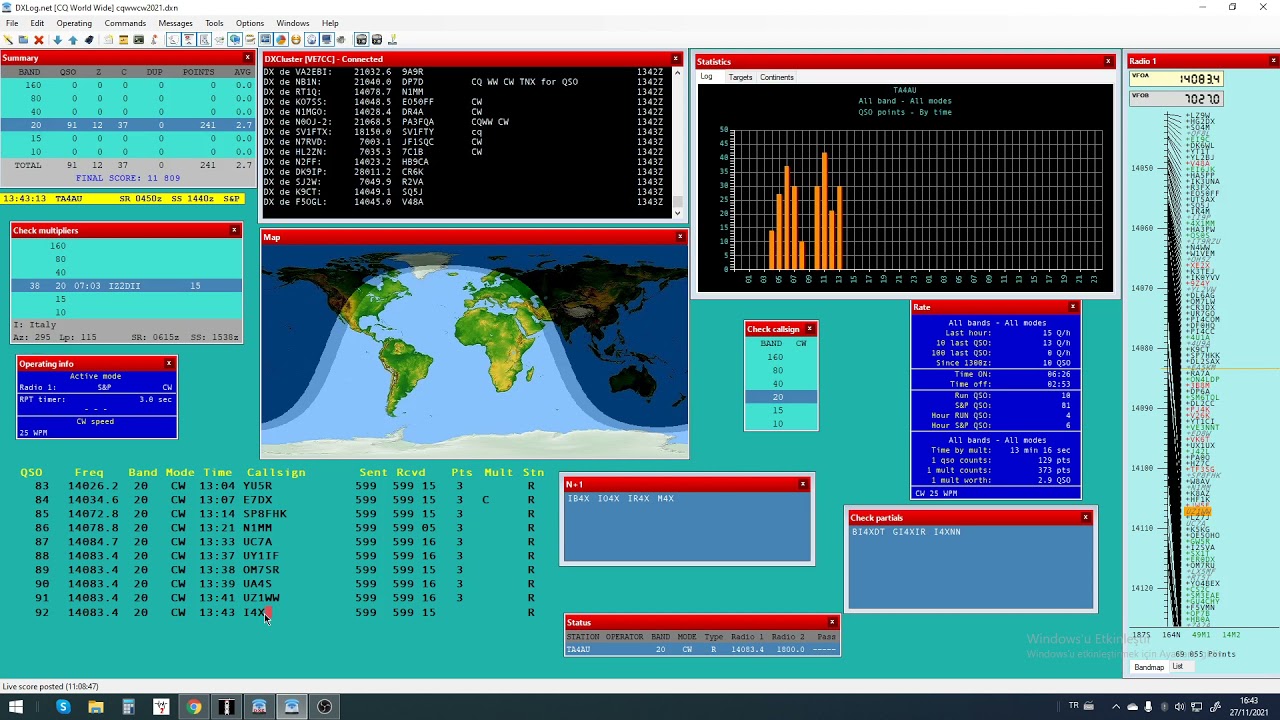Close the Map window
1280x720 pixels.
point(680,237)
